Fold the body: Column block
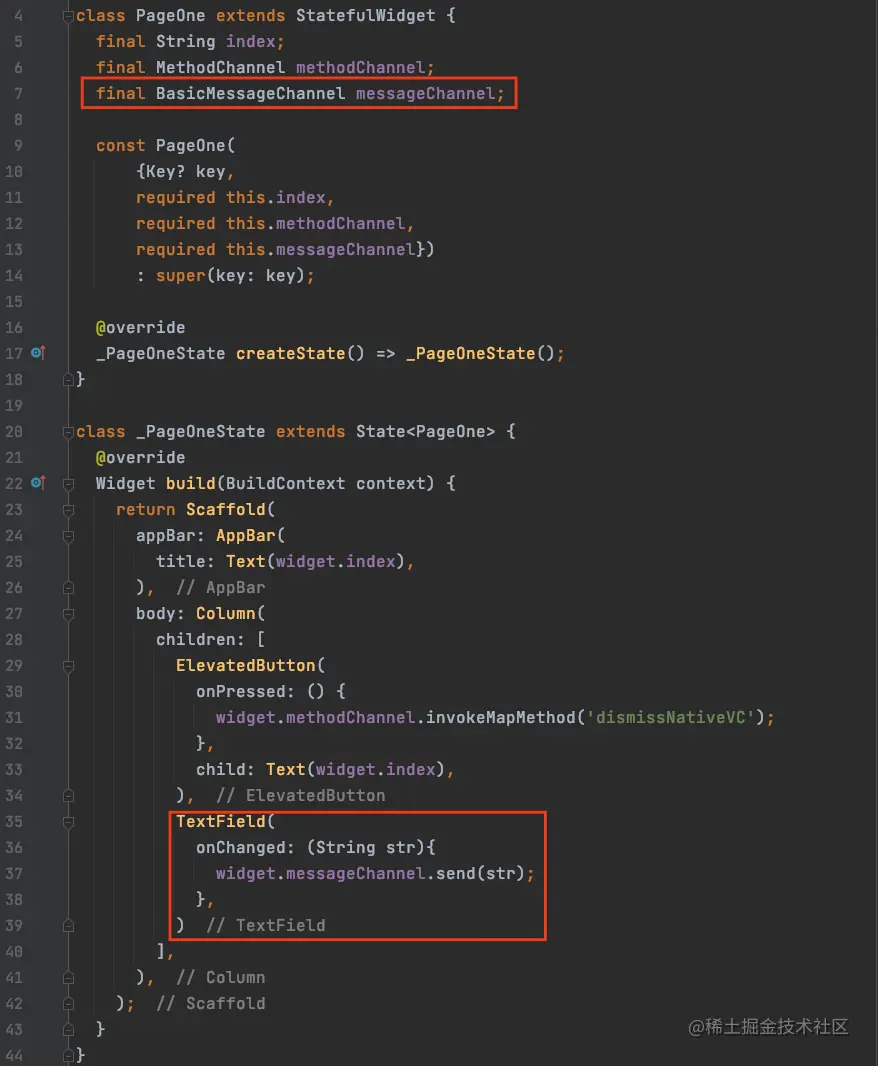This screenshot has height=1066, width=878. 68,614
